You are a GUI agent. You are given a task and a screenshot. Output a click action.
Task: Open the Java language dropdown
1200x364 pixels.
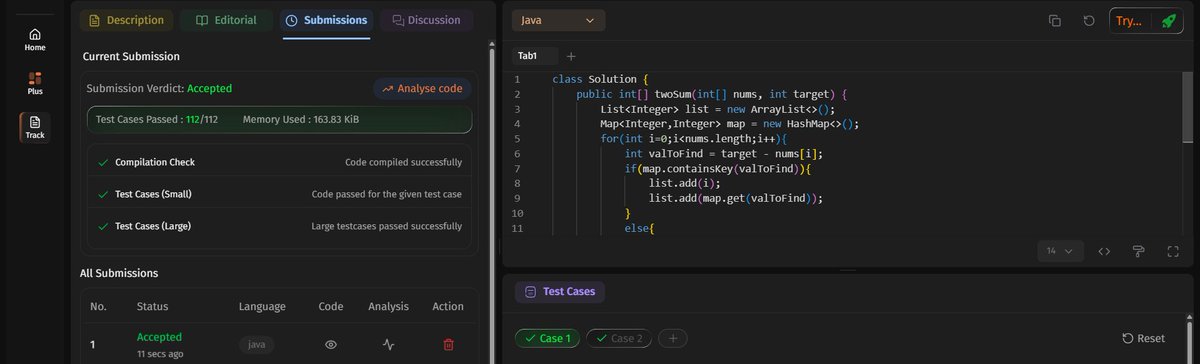(559, 20)
